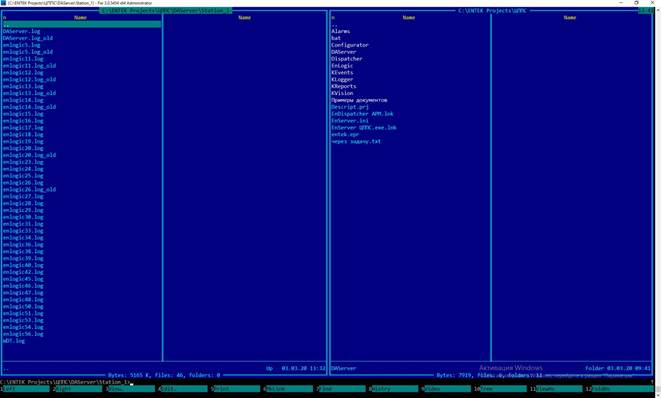661x398 pixels.
Task: Select the KVision folder
Action: click(x=342, y=93)
